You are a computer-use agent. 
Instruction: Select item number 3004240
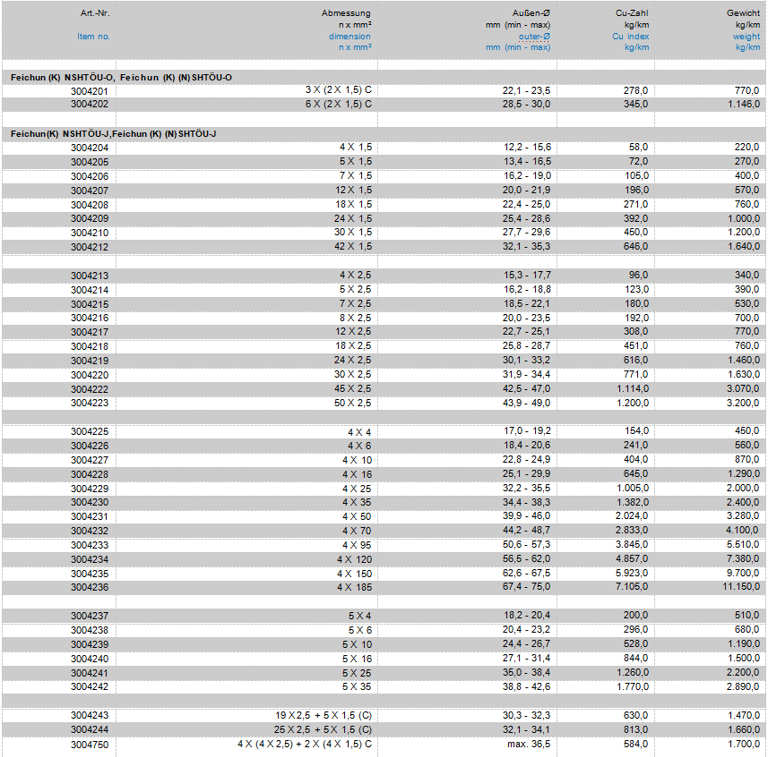89,659
